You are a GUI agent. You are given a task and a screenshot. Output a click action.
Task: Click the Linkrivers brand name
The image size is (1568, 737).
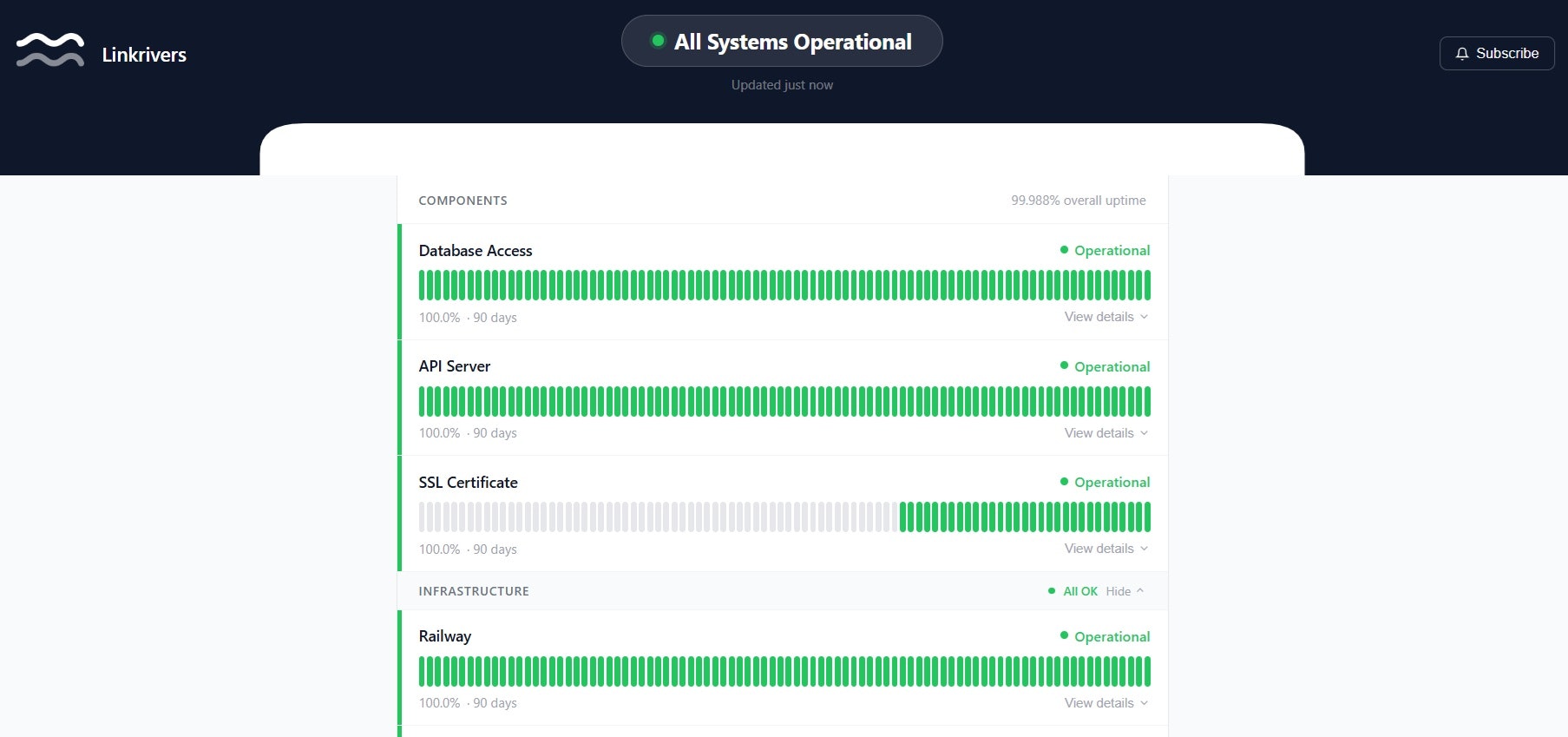[144, 55]
